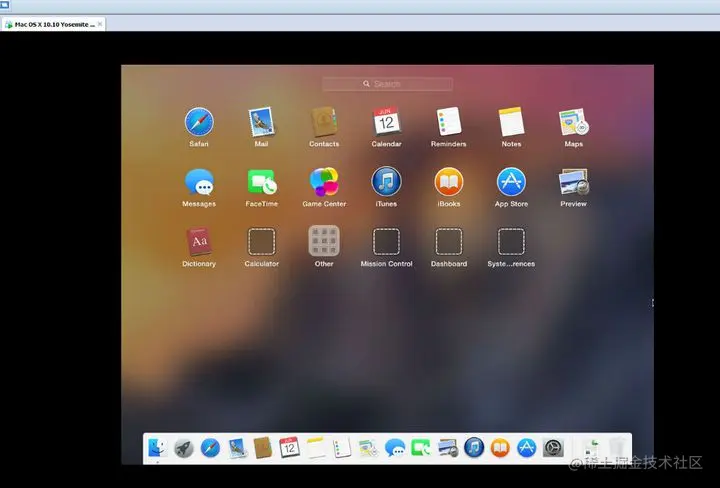This screenshot has width=720, height=488.
Task: Select the Mac OS X 10.10 Yosemite tab
Action: click(54, 24)
